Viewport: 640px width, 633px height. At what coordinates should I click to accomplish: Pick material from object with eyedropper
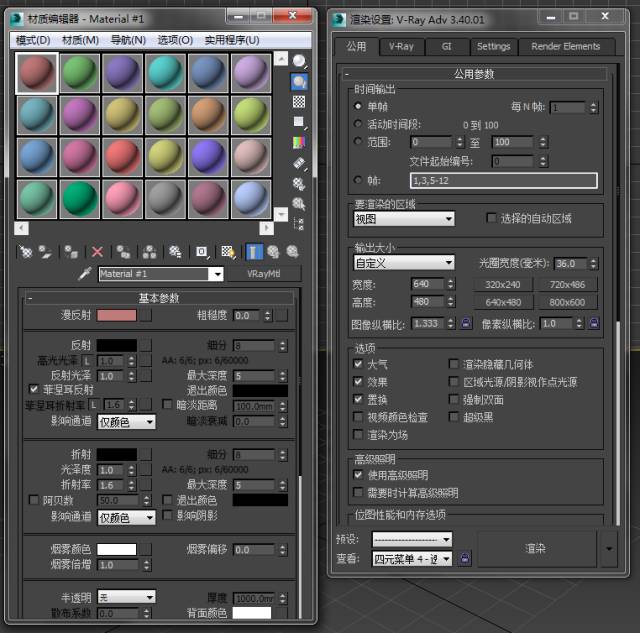point(86,274)
